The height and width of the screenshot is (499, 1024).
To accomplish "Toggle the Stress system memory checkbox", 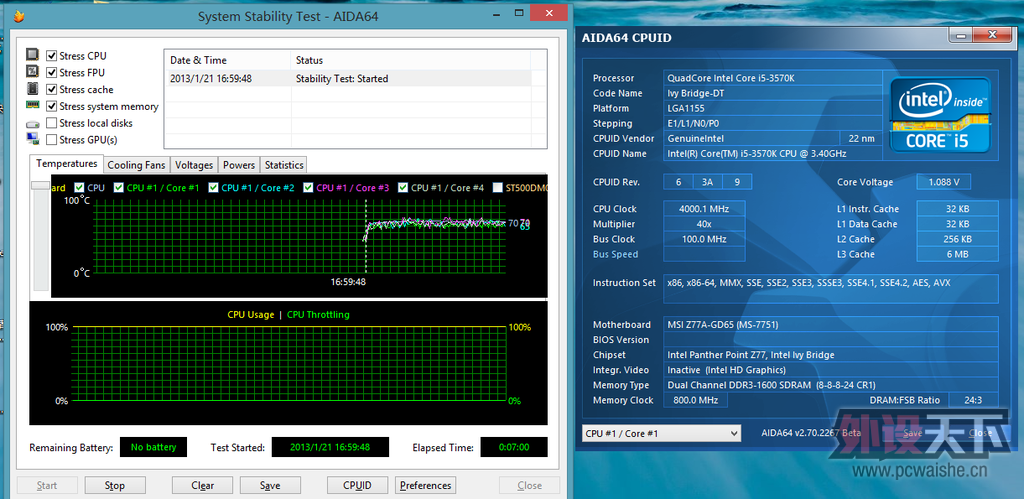I will coord(52,106).
